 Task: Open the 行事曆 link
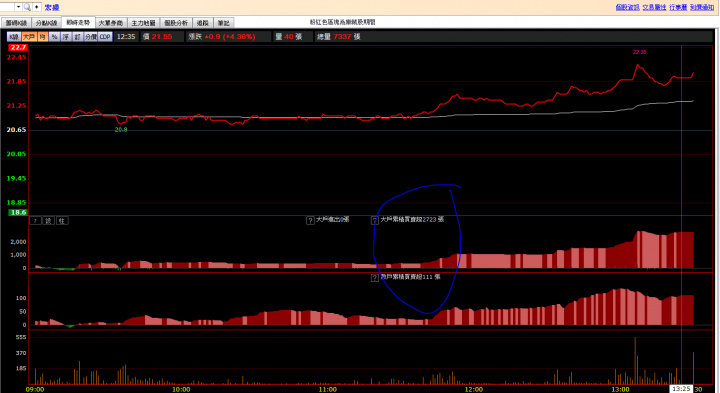pyautogui.click(x=678, y=7)
